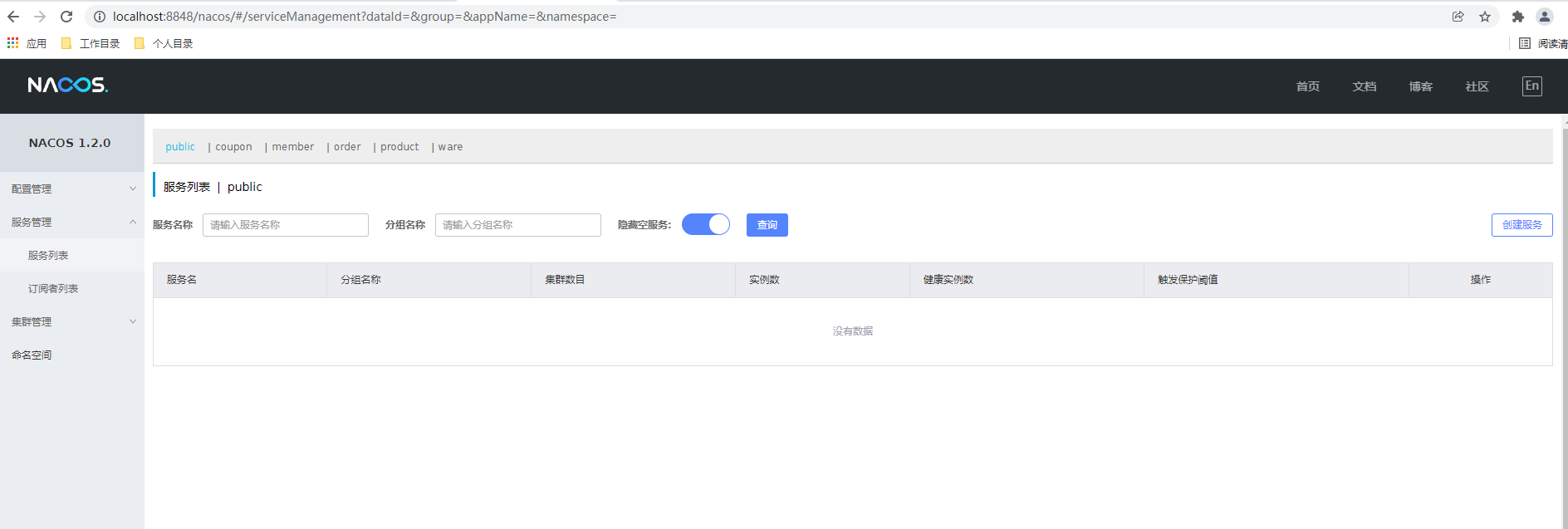The image size is (1568, 529).
Task: Go to 首页 in top navigation
Action: (1308, 86)
